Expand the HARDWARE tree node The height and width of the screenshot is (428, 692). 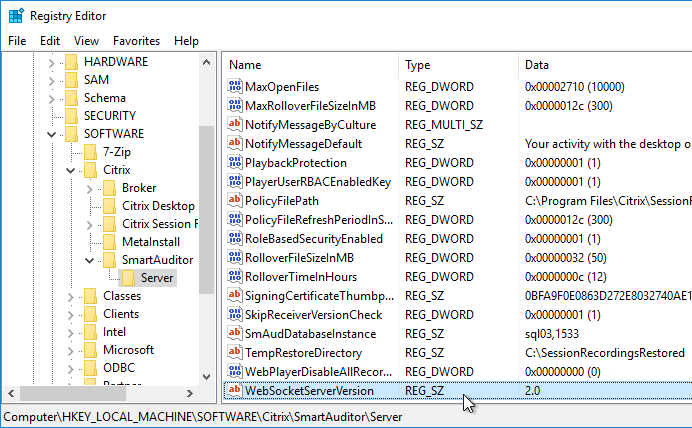[52, 63]
